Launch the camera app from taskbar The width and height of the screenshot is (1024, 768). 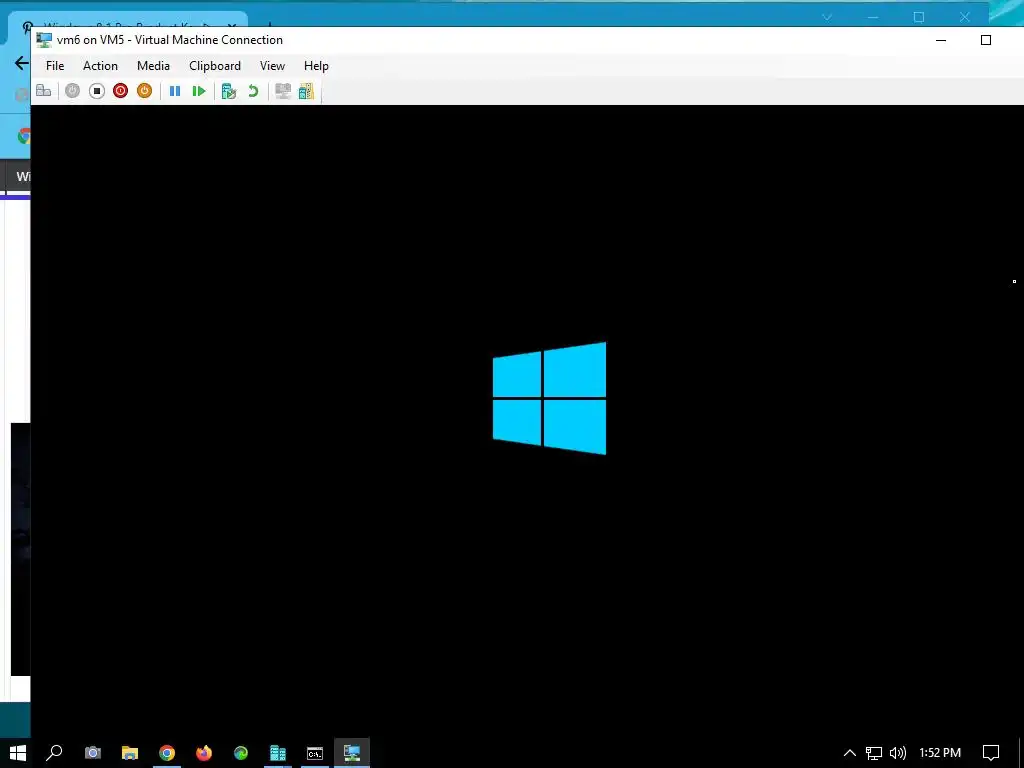pyautogui.click(x=93, y=753)
